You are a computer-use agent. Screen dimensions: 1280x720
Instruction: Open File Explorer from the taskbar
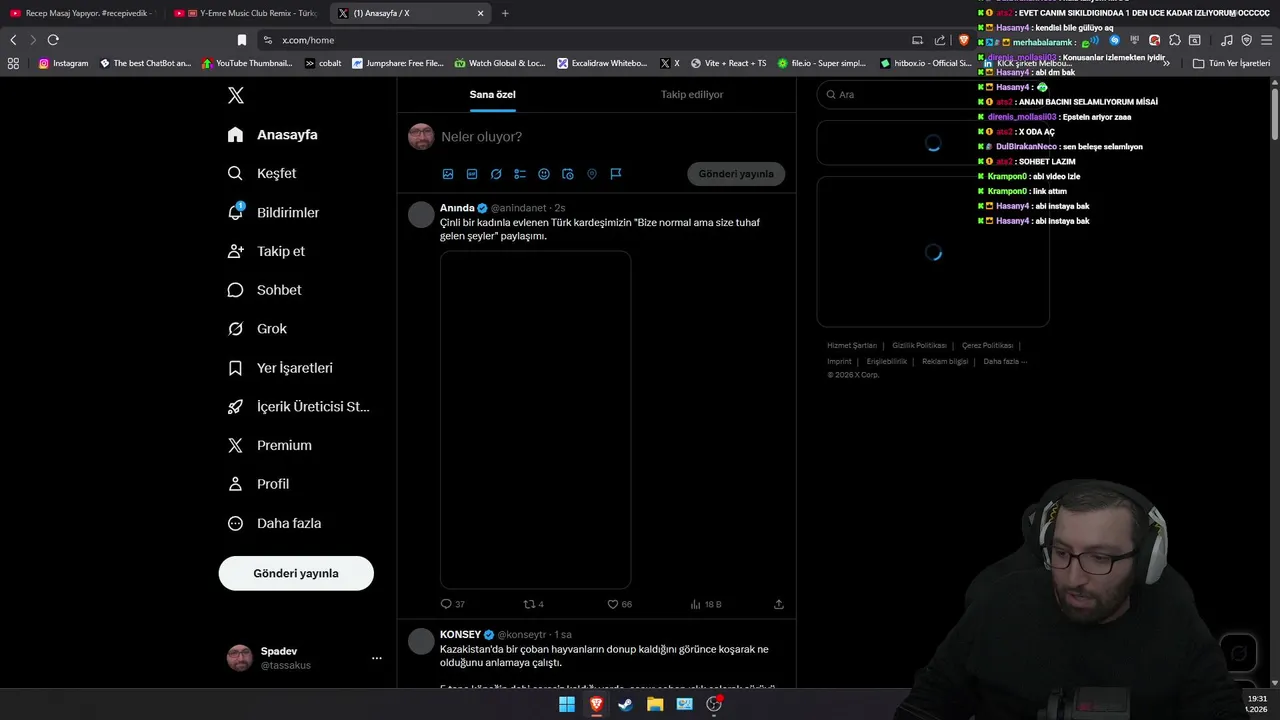coord(655,704)
